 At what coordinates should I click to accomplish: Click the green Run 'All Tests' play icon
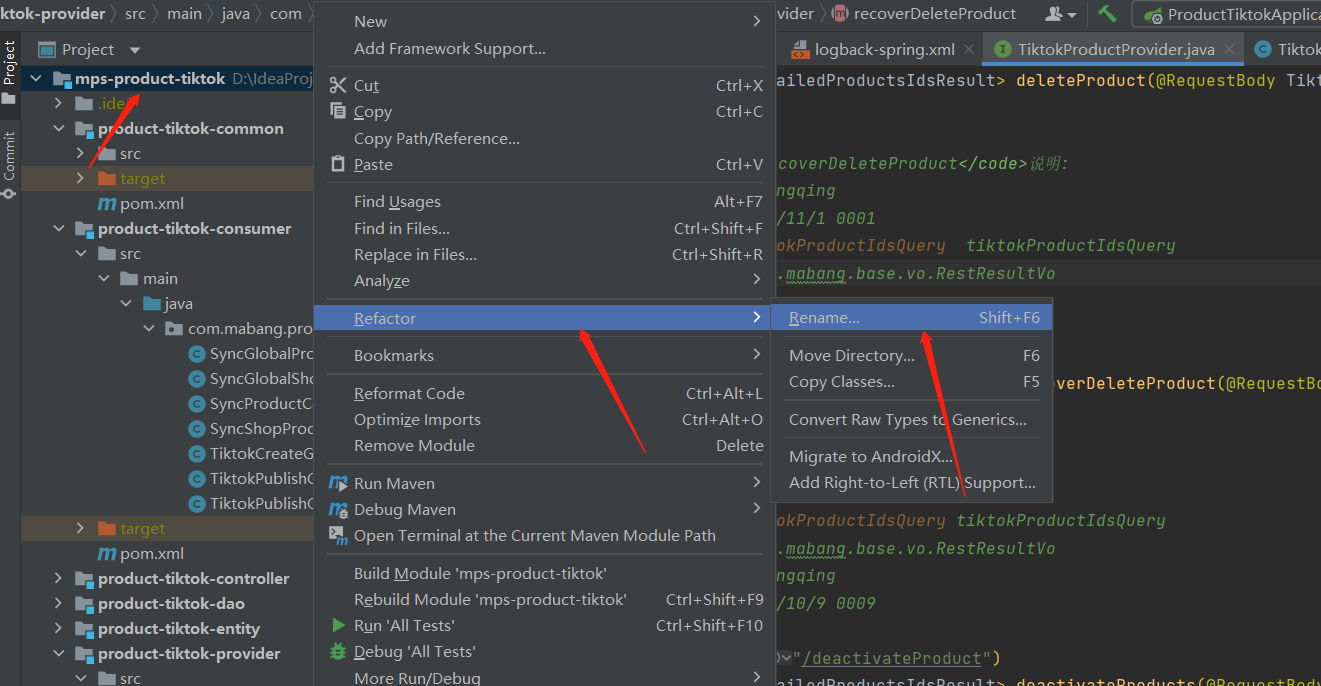pos(338,626)
